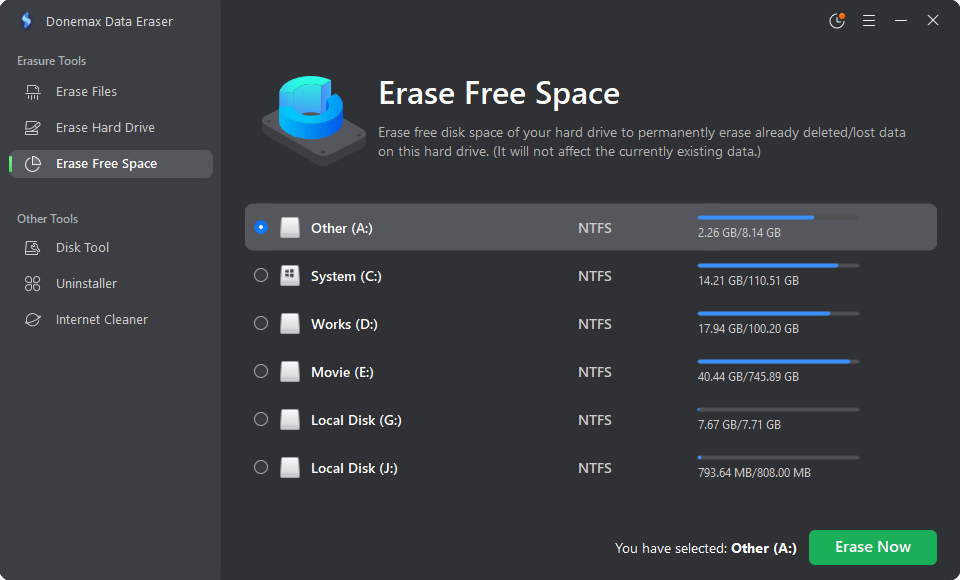Screen dimensions: 960x580
Task: Click the 'Movie (E:)' drive name
Action: (342, 372)
